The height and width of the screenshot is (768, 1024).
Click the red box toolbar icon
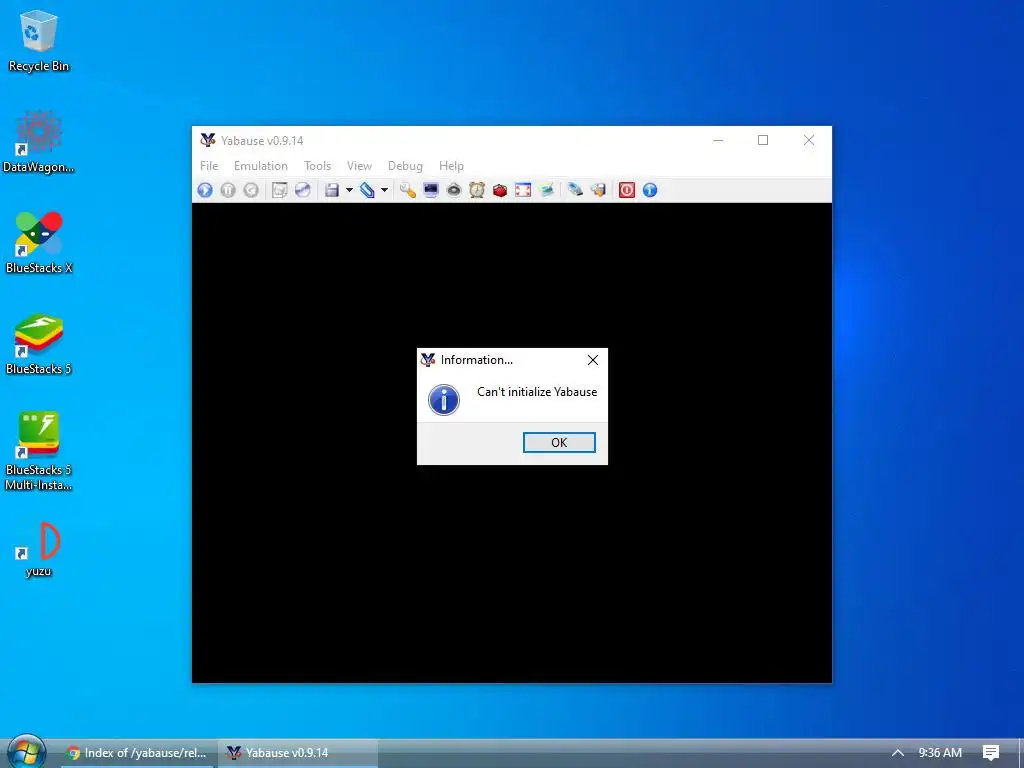(500, 190)
